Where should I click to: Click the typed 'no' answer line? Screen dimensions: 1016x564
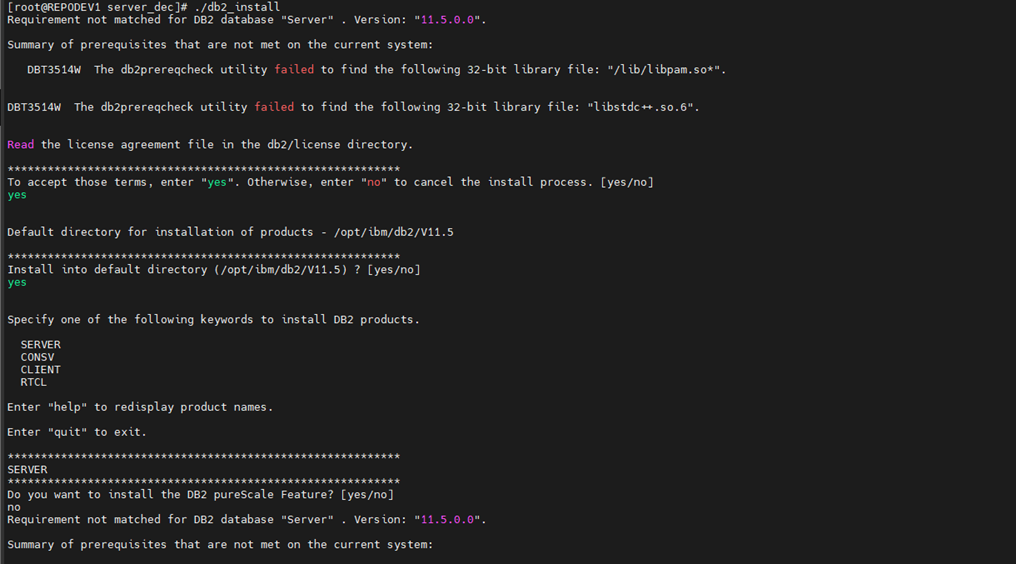[14, 508]
